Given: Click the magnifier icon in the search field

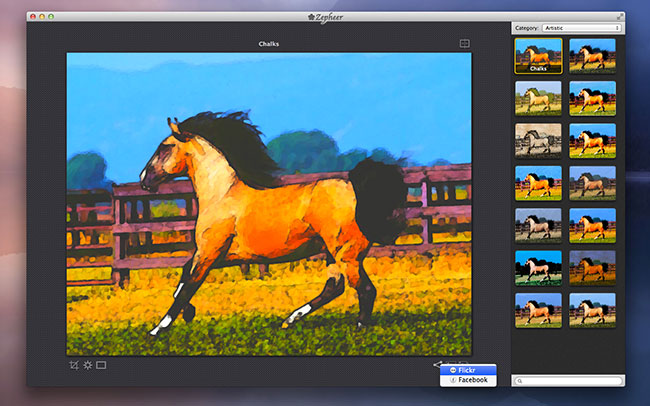Looking at the screenshot, I should [x=519, y=381].
